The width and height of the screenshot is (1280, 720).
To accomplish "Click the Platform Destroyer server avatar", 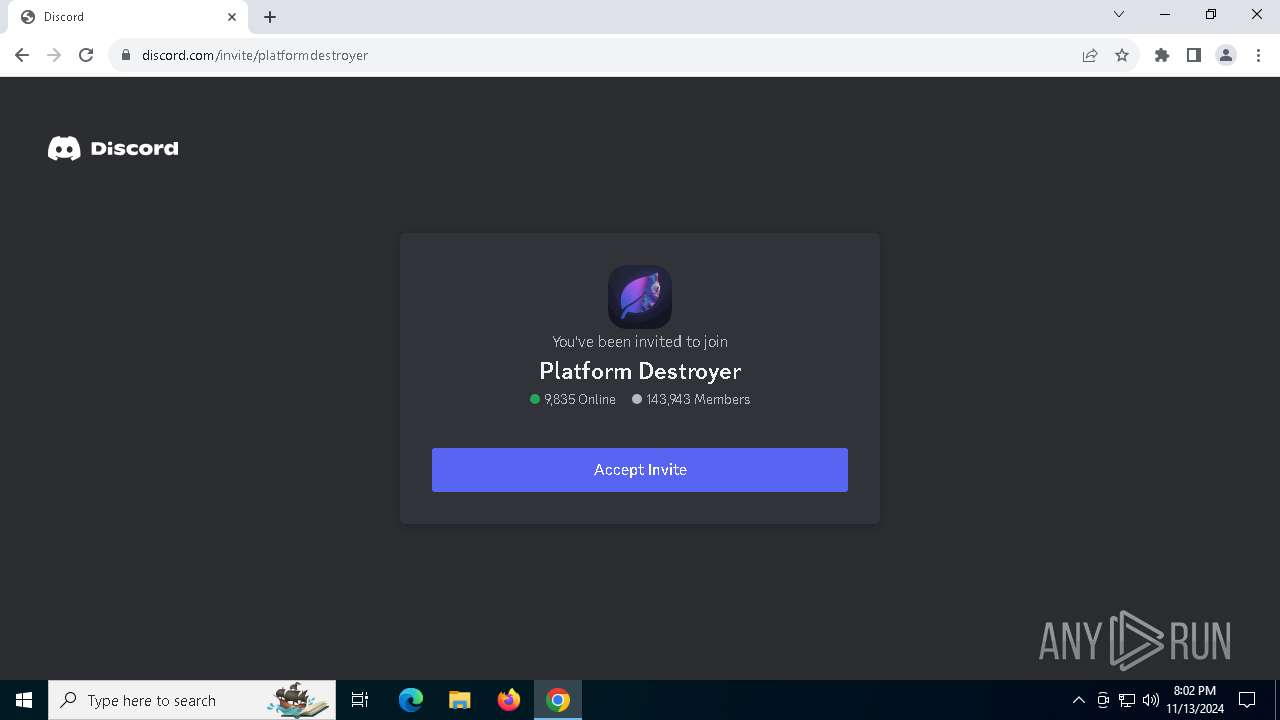I will click(x=640, y=297).
